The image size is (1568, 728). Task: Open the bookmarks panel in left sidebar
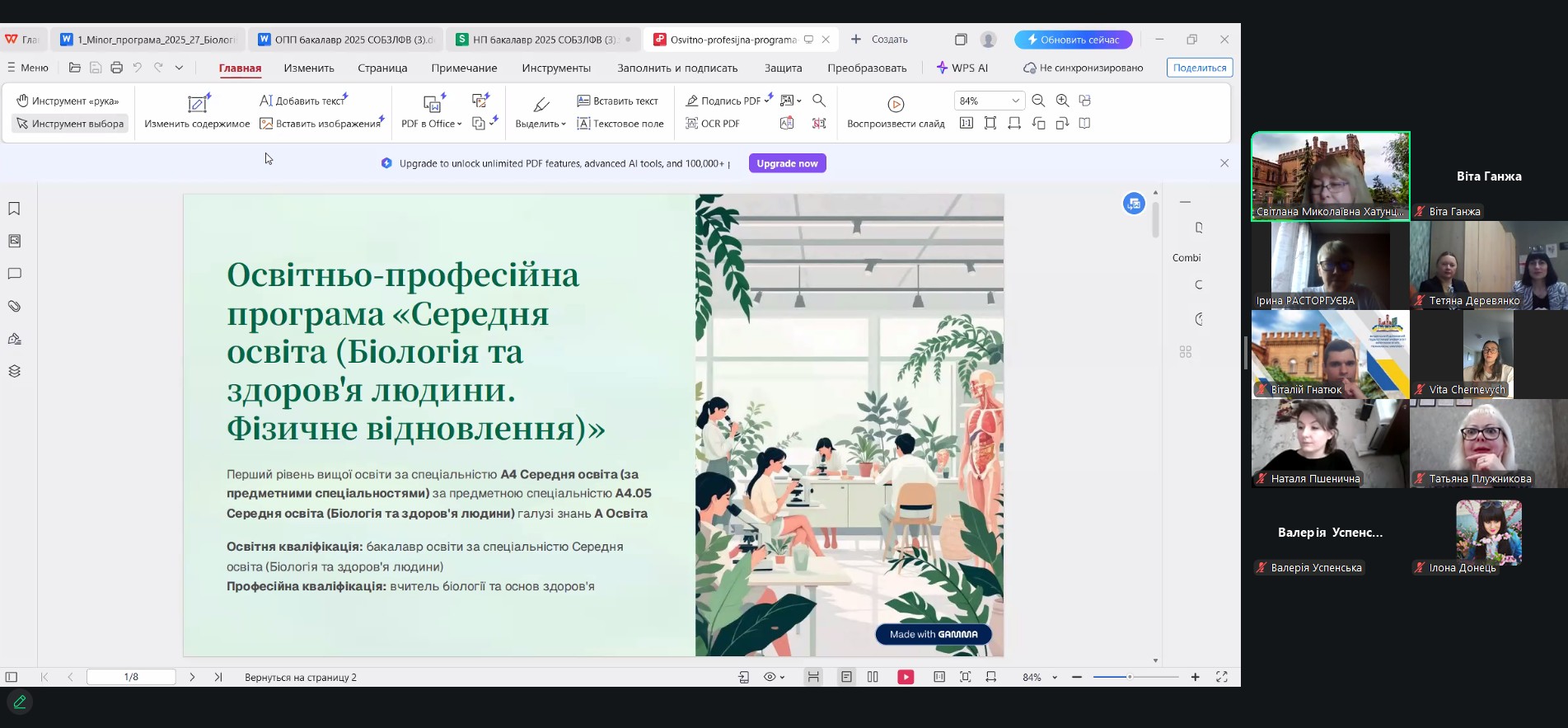coord(14,209)
